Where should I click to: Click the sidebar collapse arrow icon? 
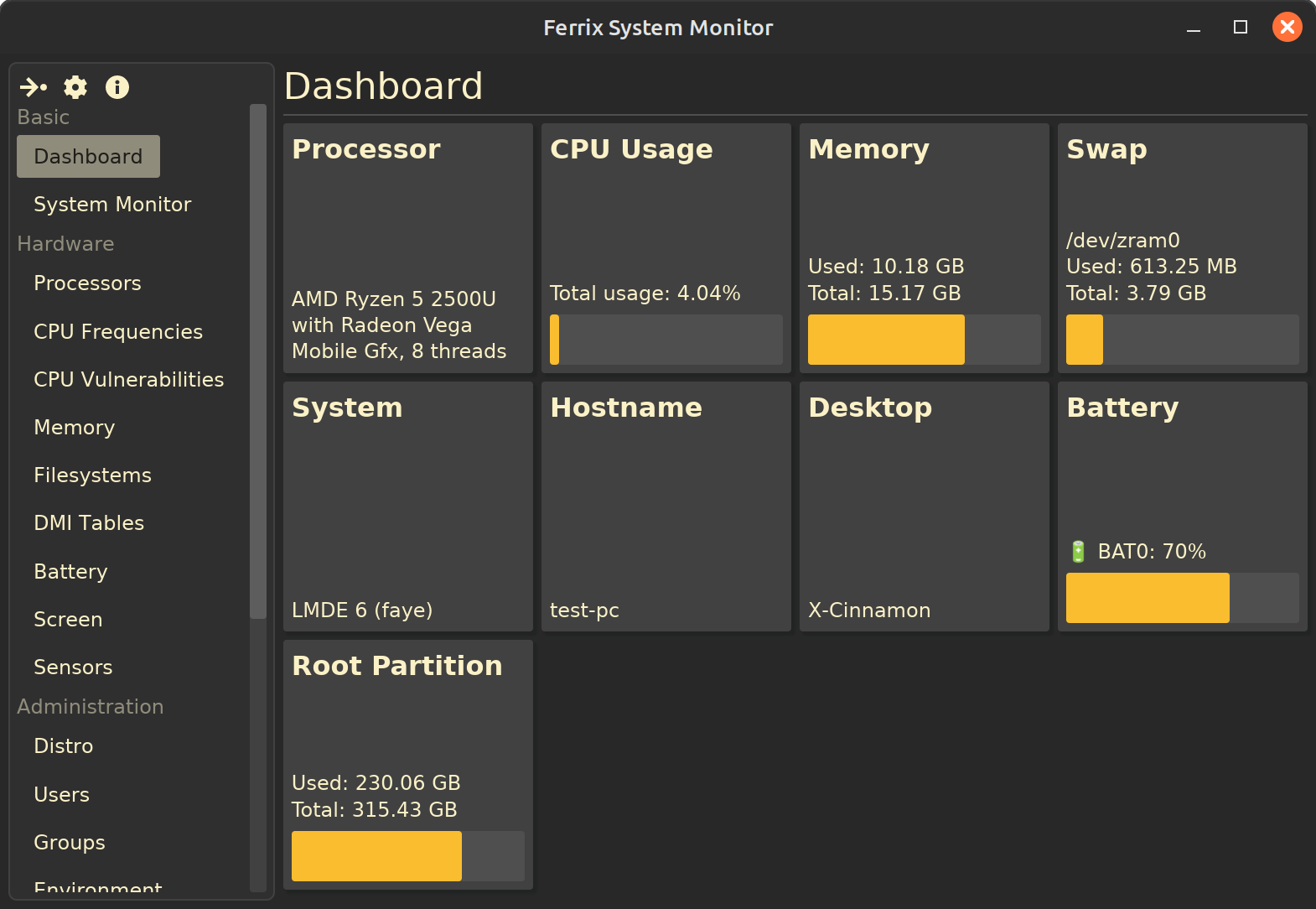coord(34,87)
